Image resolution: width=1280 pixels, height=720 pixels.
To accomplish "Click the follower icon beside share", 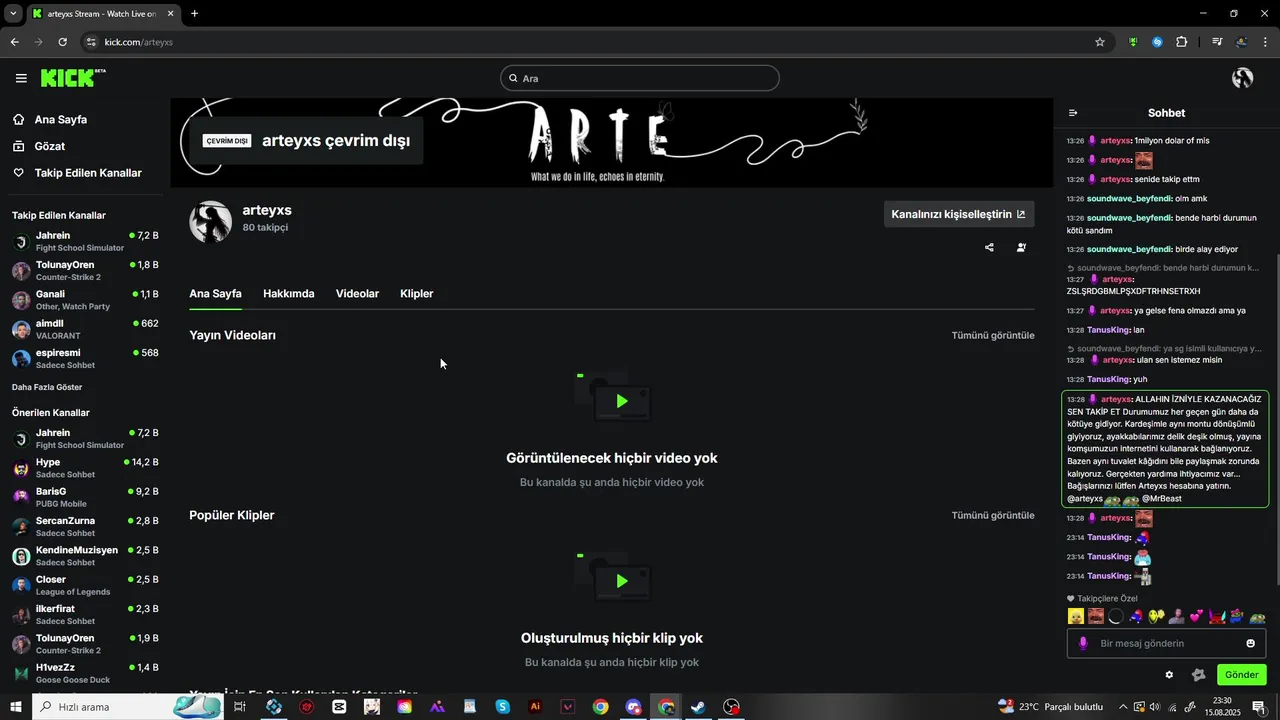I will pyautogui.click(x=1021, y=247).
